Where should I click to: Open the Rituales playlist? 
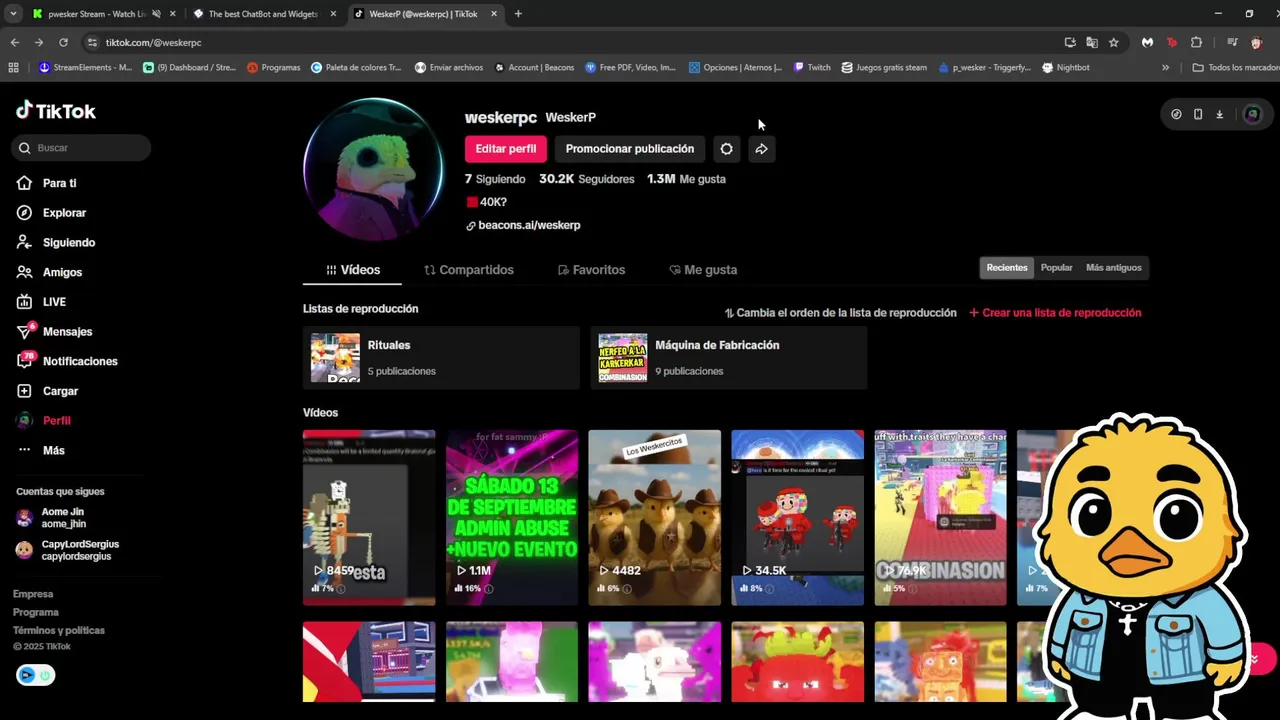click(x=441, y=357)
